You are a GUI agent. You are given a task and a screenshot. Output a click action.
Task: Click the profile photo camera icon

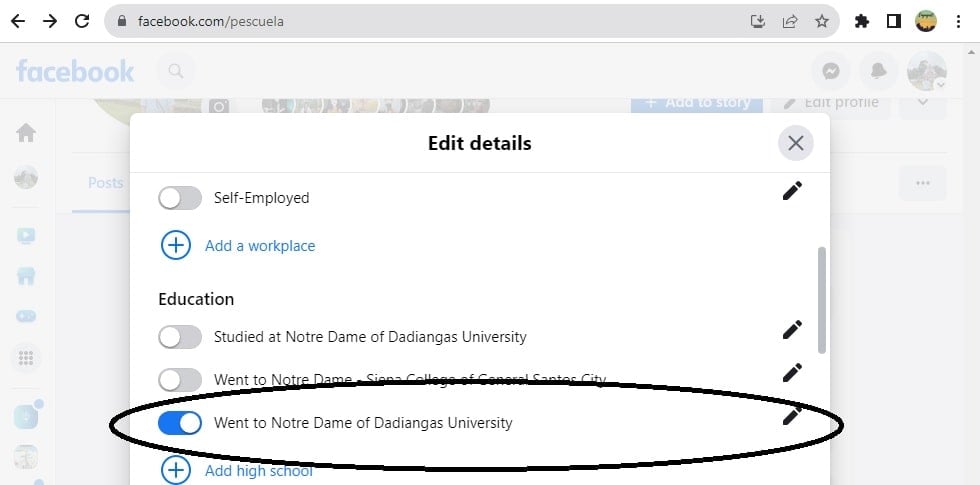pos(219,106)
